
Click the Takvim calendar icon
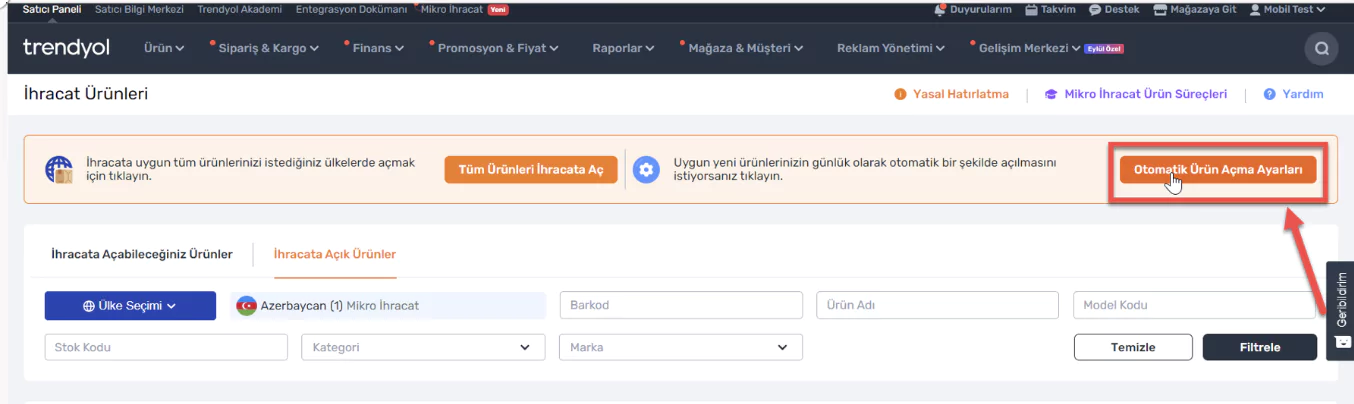click(1032, 9)
